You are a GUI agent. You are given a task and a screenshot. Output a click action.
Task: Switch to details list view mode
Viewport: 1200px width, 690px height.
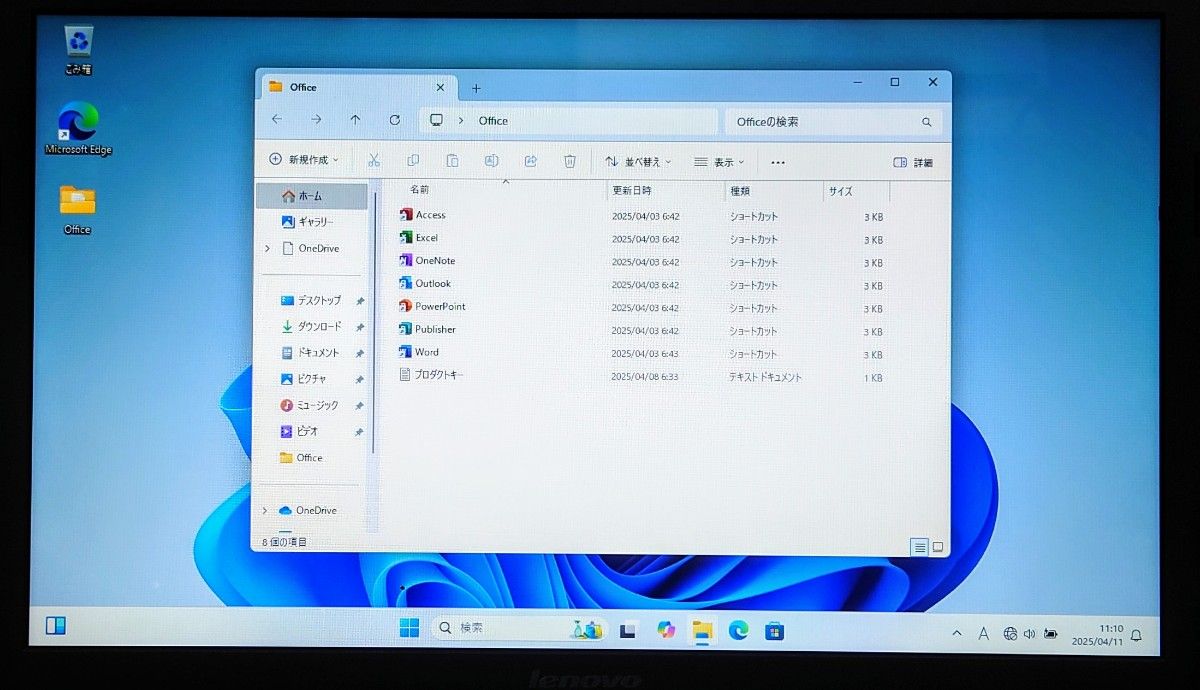(x=919, y=547)
